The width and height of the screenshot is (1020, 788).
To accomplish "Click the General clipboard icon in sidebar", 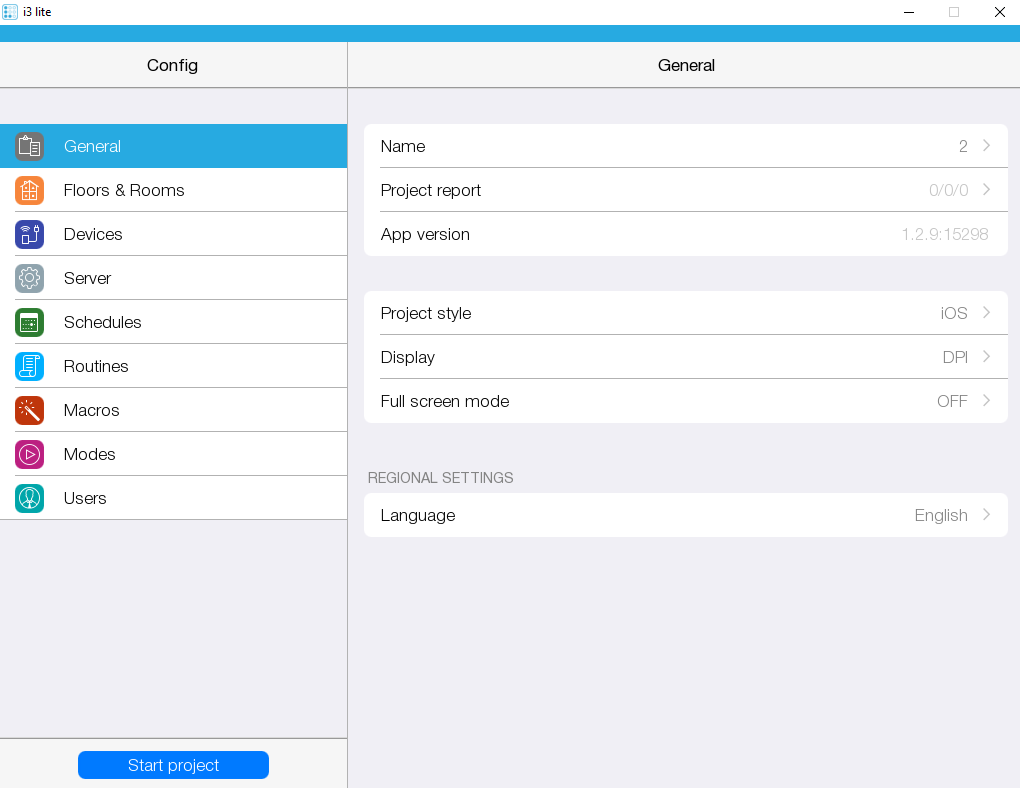I will (29, 146).
